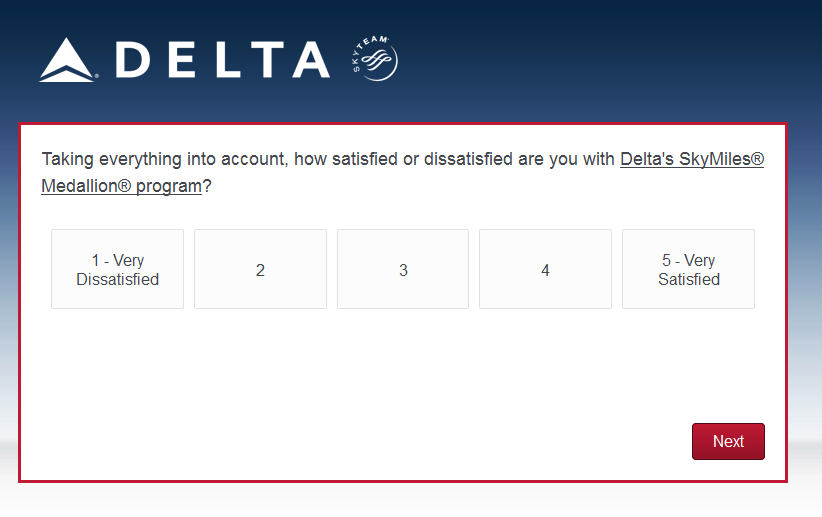Click the Delta triangle widget logo
The width and height of the screenshot is (822, 517).
[67, 60]
